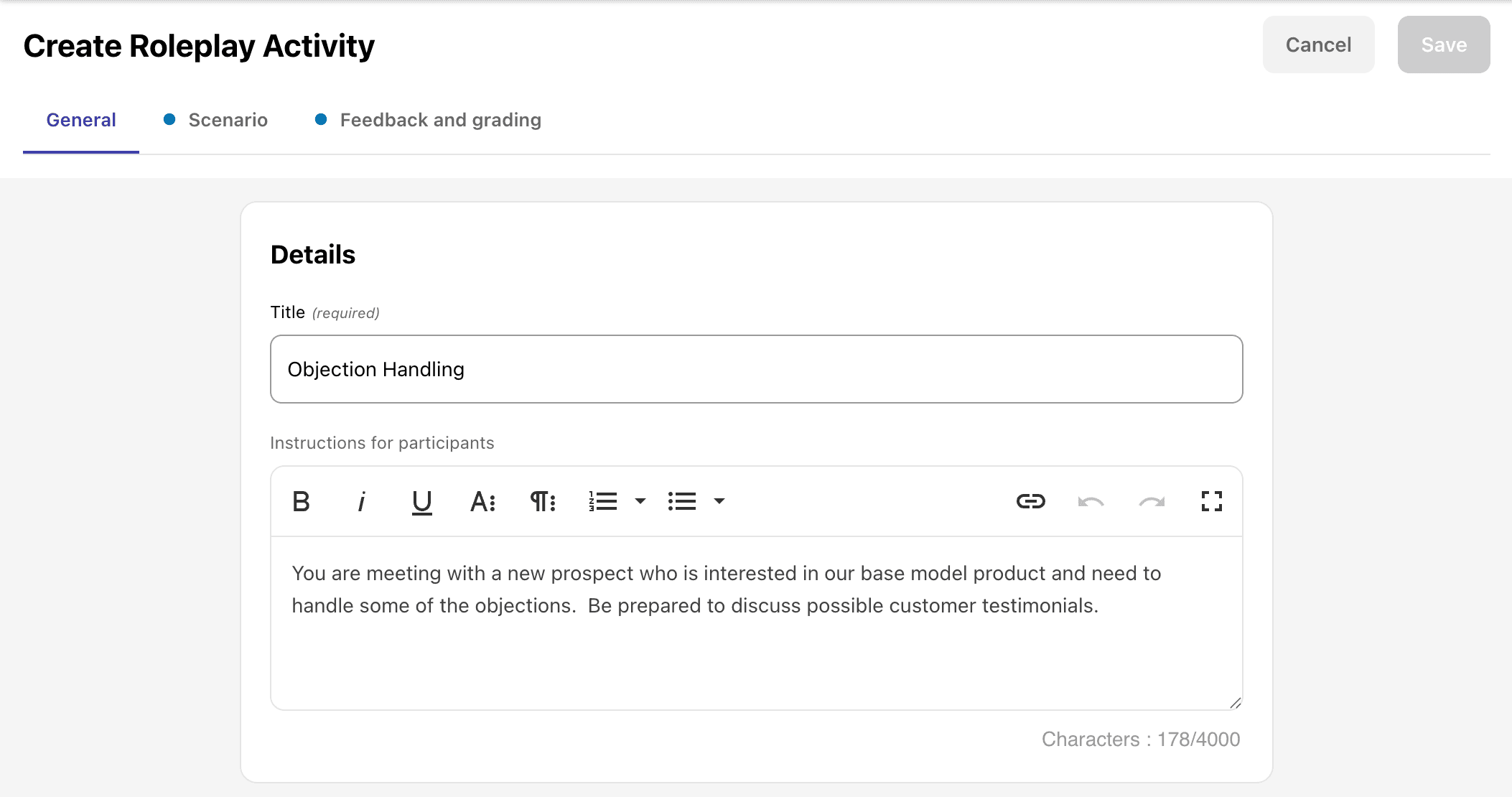Viewport: 1512px width, 797px height.
Task: Open the Feedback and grading tab
Action: 439,120
